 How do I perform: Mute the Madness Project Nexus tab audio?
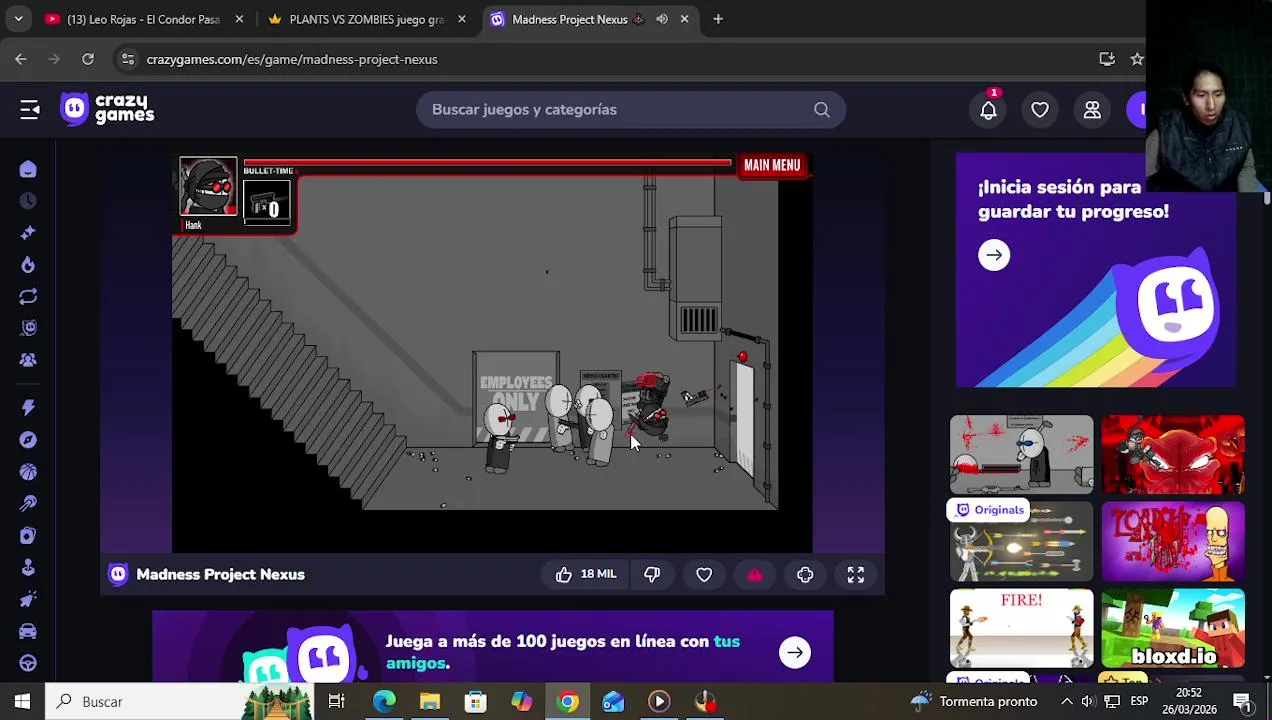click(661, 19)
